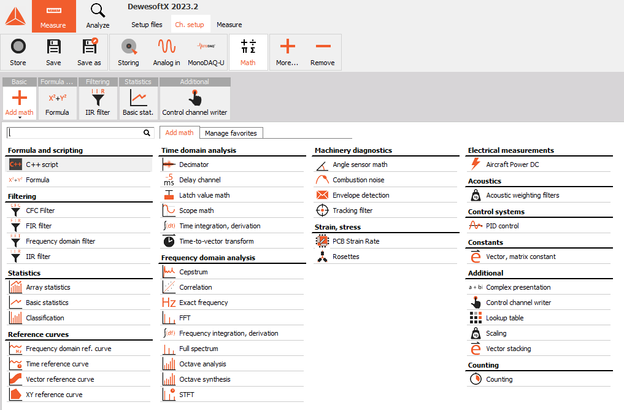624x410 pixels.
Task: Open the MonoDAQ-U module
Action: click(206, 52)
